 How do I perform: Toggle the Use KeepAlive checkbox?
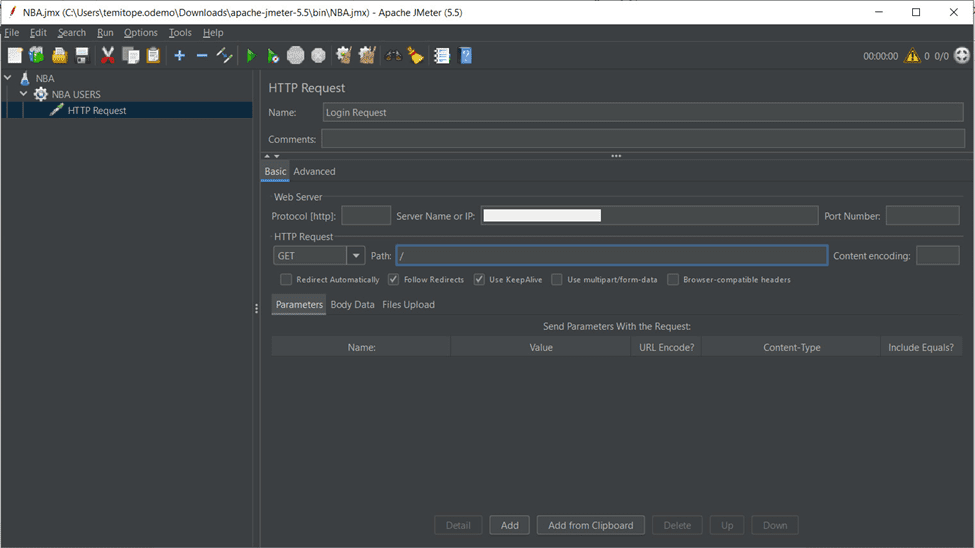point(480,280)
